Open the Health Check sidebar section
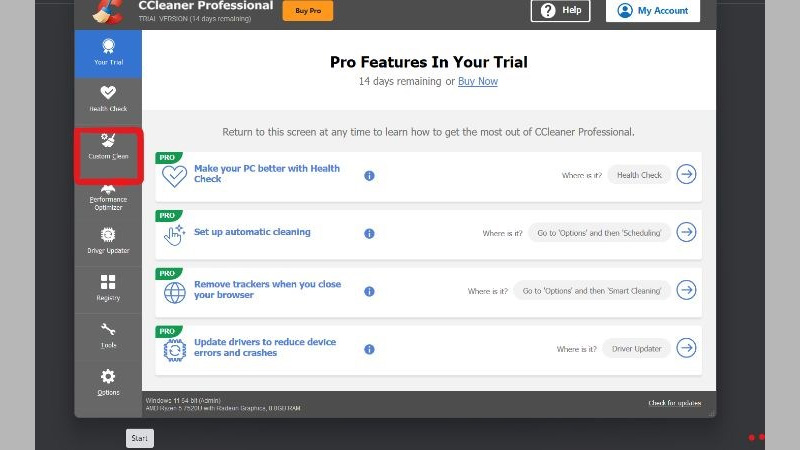Screen dimensions: 800x450 point(108,100)
